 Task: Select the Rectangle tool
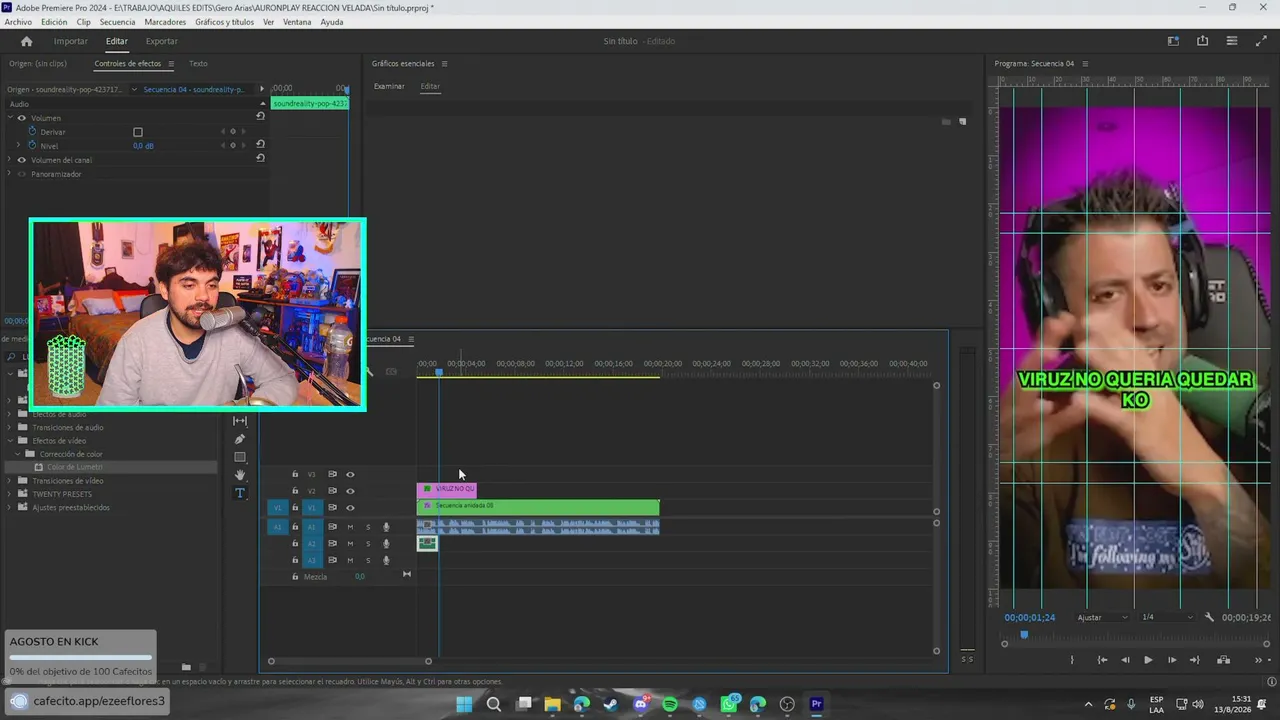pyautogui.click(x=240, y=457)
